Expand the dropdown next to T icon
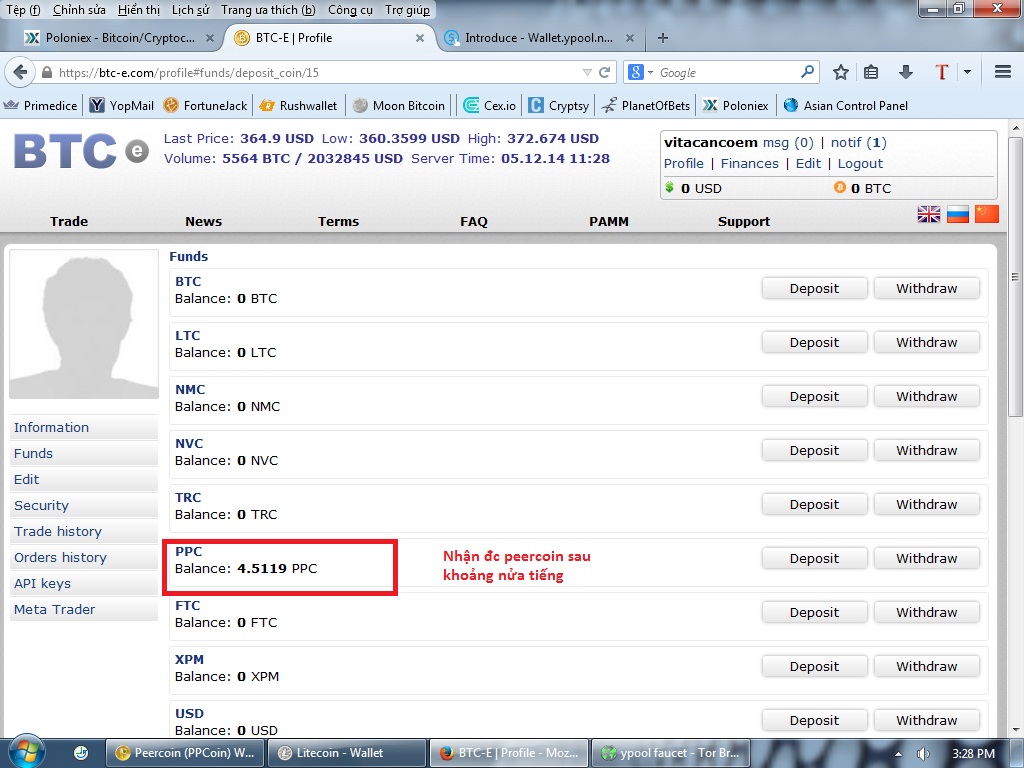The height and width of the screenshot is (768, 1024). click(967, 72)
